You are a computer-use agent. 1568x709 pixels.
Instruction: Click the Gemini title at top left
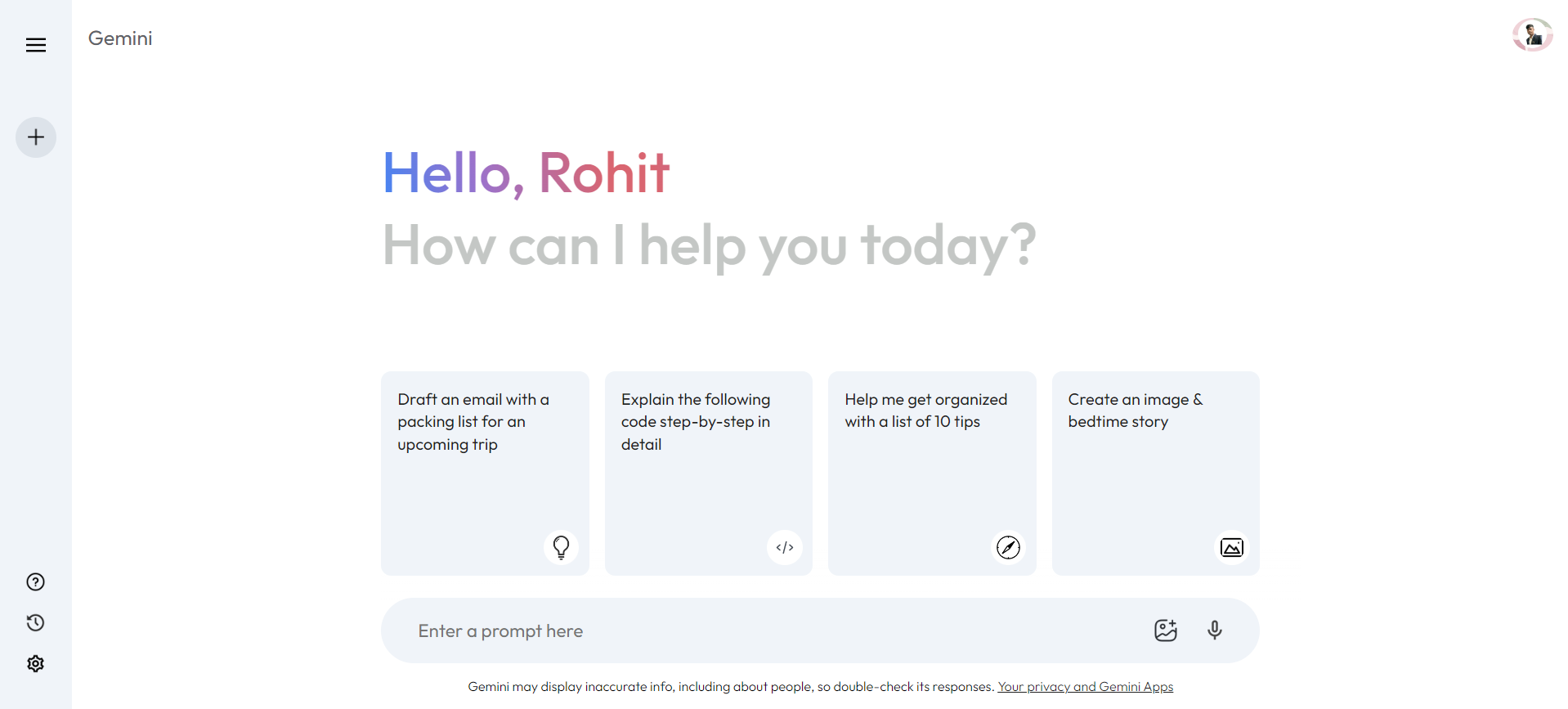pos(120,38)
